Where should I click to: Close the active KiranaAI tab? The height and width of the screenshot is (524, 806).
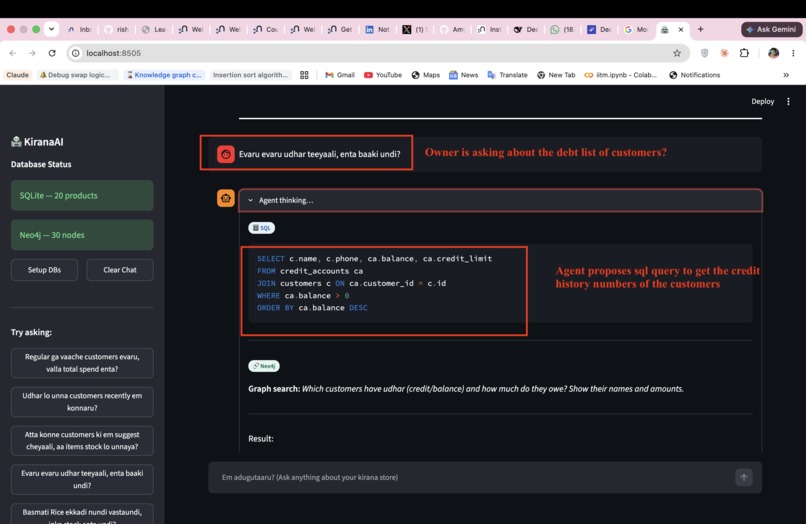click(681, 29)
